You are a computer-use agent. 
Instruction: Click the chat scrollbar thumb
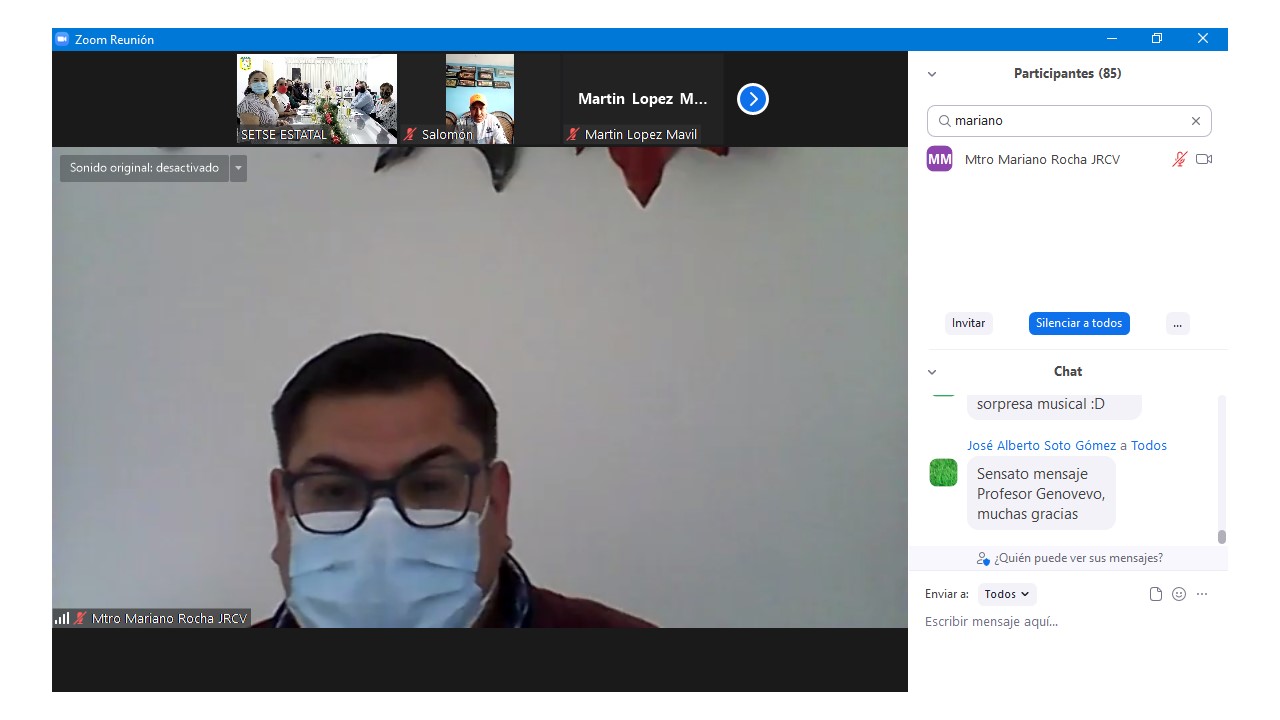click(x=1222, y=537)
